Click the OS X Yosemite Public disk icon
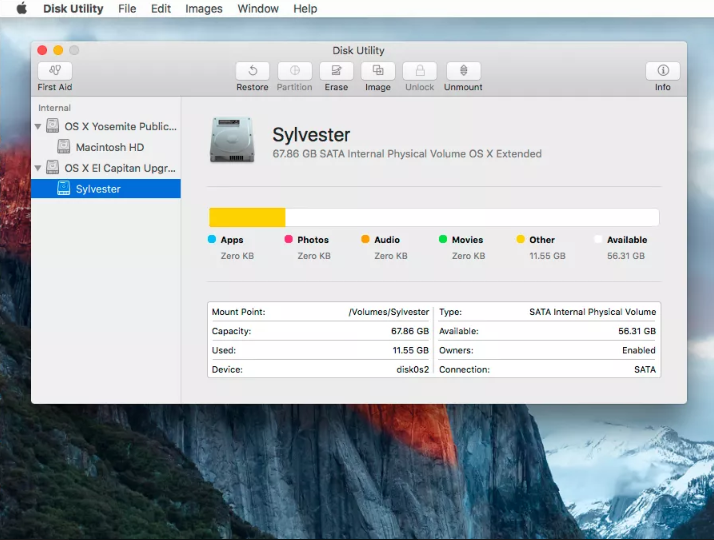 (52, 126)
